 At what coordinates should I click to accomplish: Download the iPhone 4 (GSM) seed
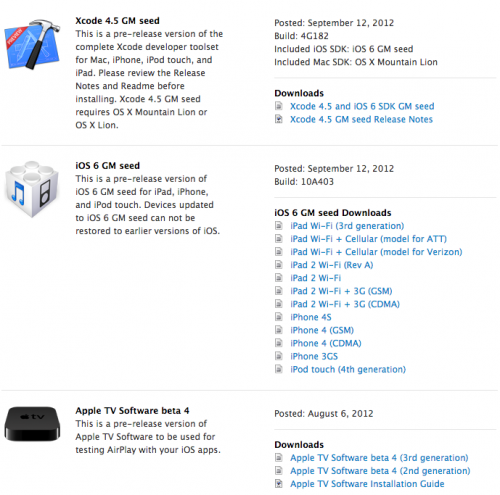[x=322, y=330]
